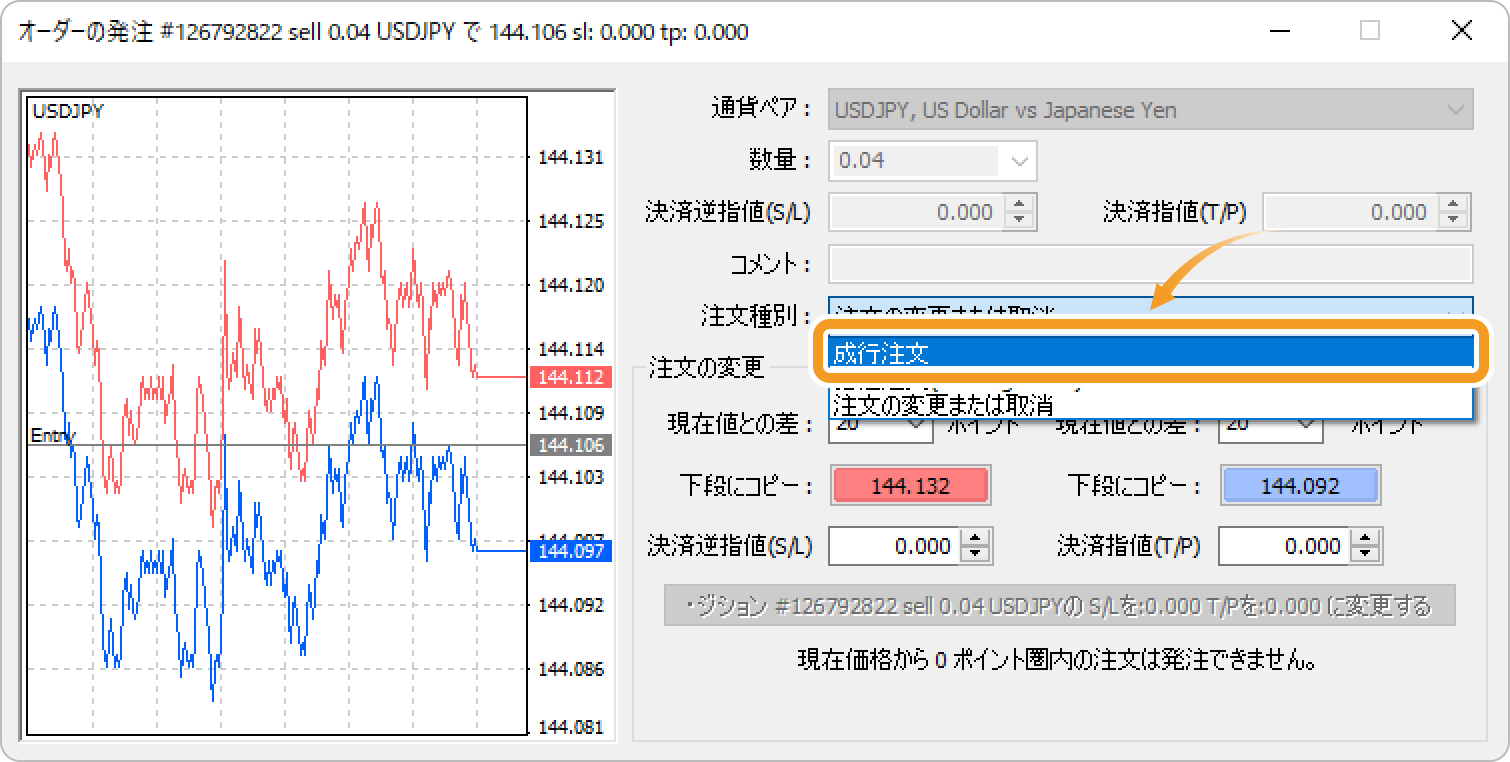1510x762 pixels.
Task: Click the 注文の変更 group heading
Action: click(x=706, y=367)
